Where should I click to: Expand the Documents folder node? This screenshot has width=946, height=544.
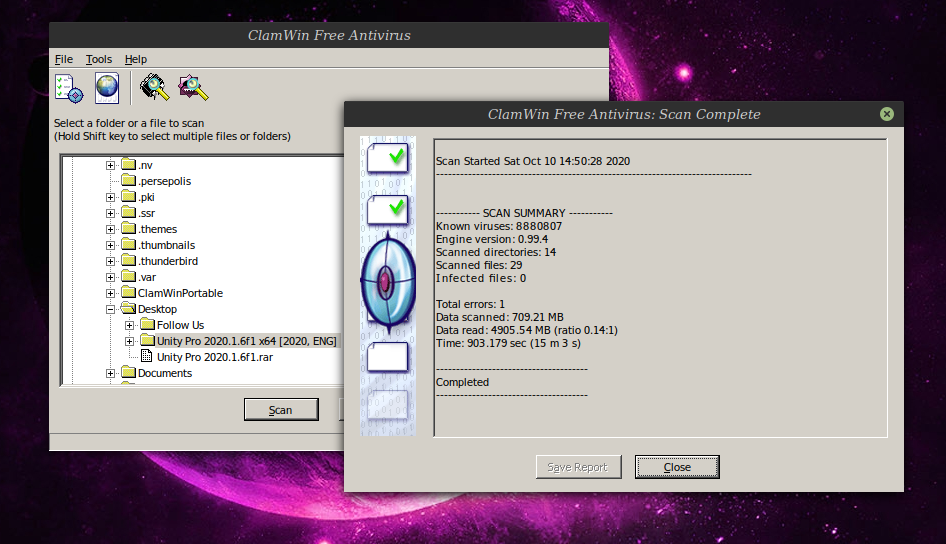[x=110, y=373]
